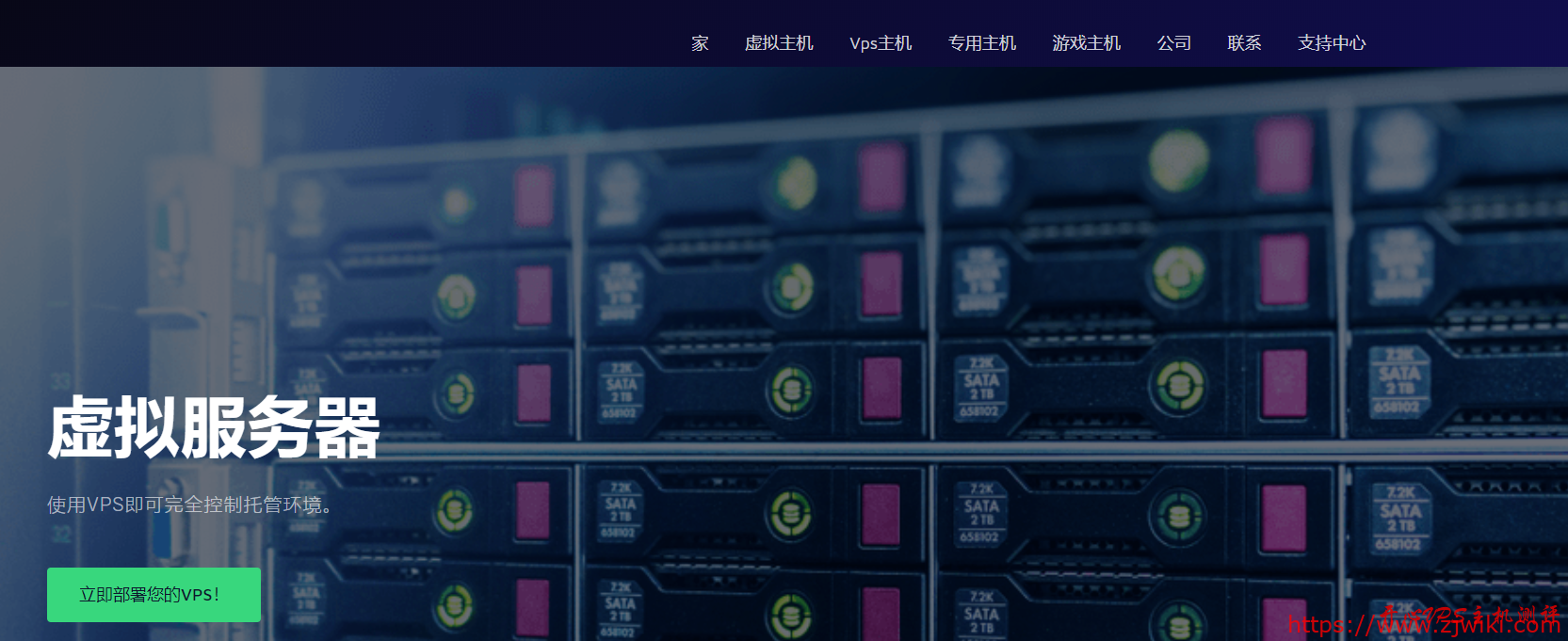The image size is (1568, 641).
Task: Open the 专用主机 navigation item
Action: coord(982,43)
